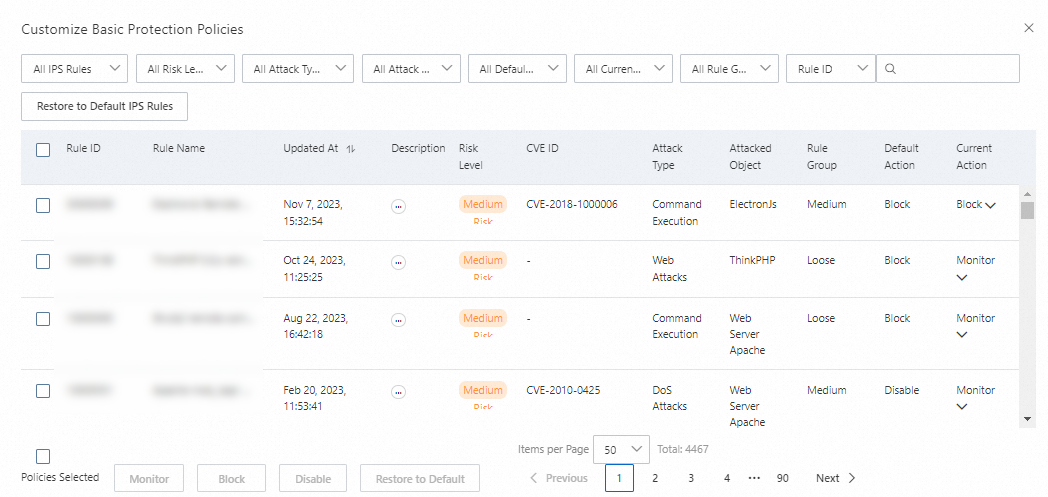The image size is (1048, 497).
Task: Go to next page using the arrow
Action: (851, 478)
